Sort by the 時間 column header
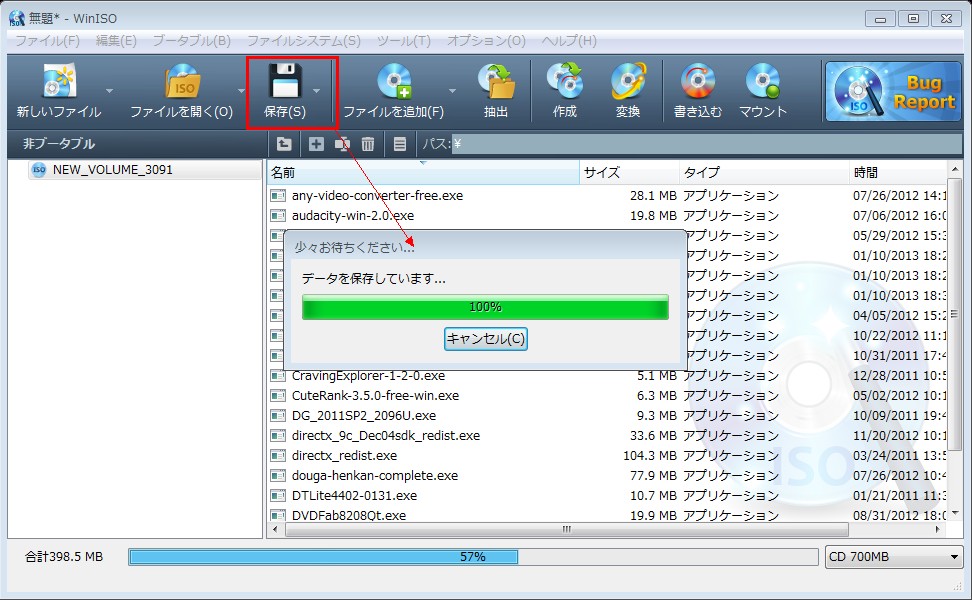972x600 pixels. coord(898,172)
